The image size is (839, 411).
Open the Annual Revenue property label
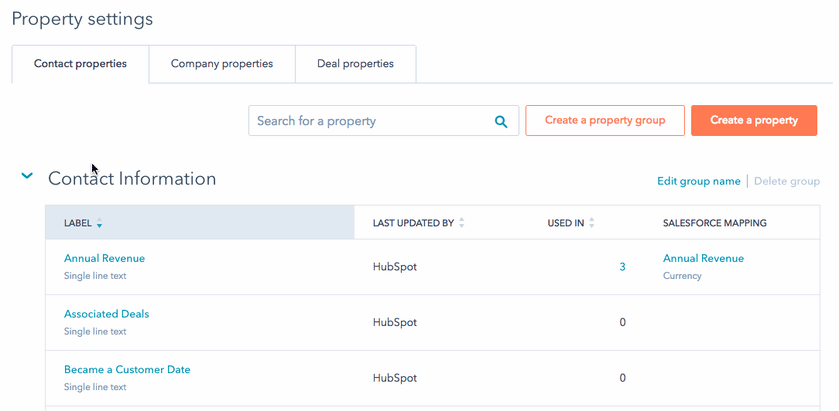click(x=104, y=258)
